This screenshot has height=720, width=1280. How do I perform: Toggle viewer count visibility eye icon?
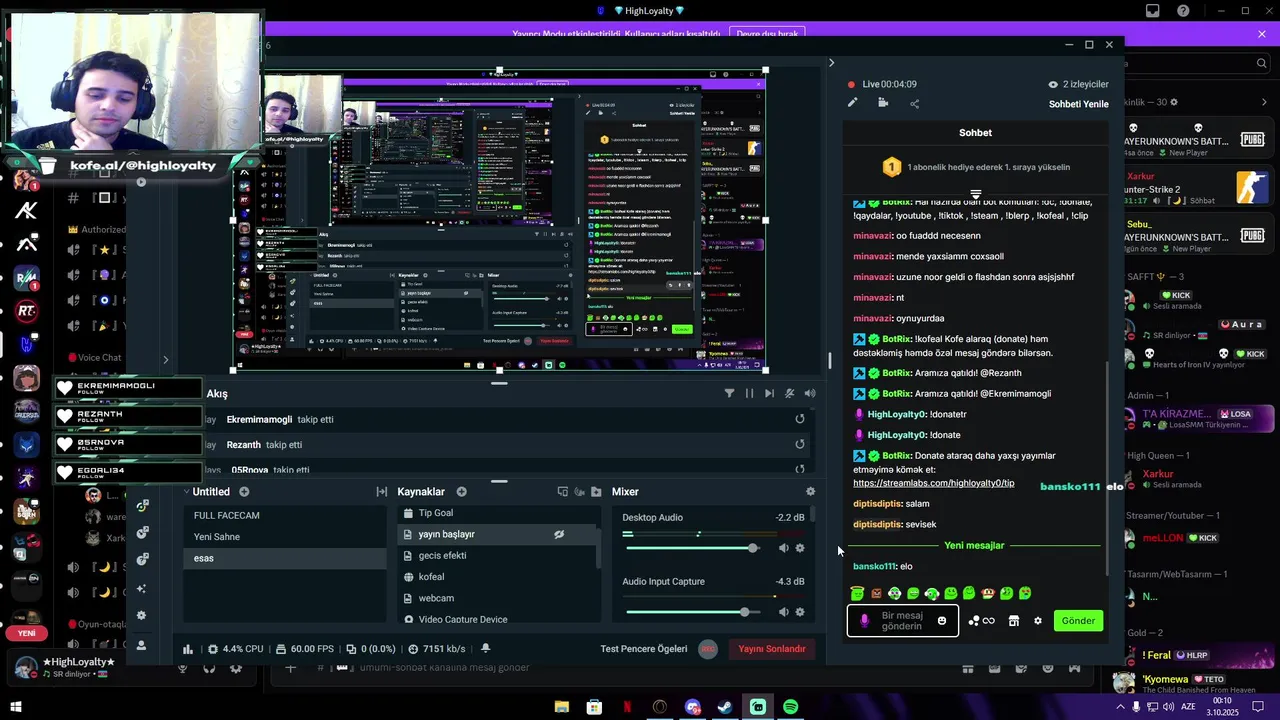(x=1052, y=85)
